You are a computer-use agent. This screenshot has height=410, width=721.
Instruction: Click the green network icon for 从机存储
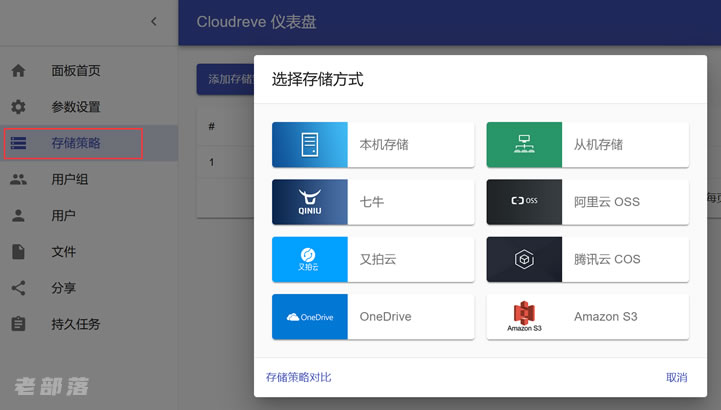524,144
